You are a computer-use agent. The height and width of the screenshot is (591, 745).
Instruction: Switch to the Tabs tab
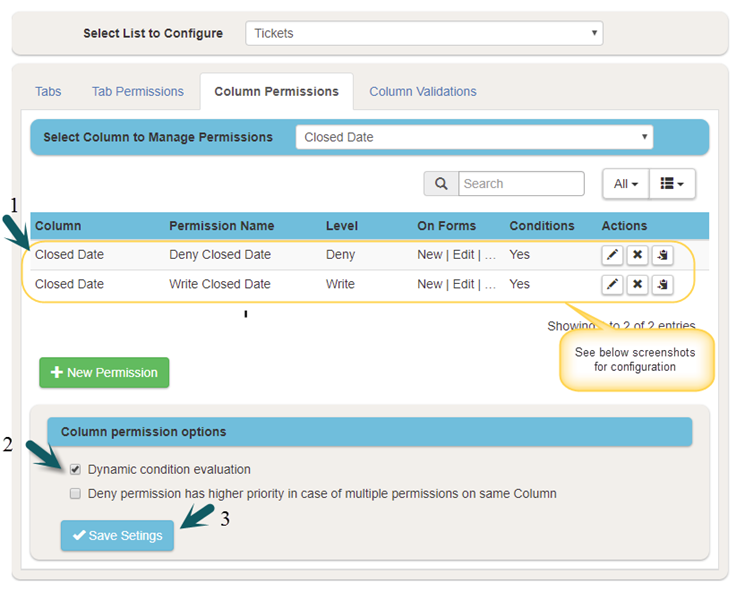coord(48,91)
